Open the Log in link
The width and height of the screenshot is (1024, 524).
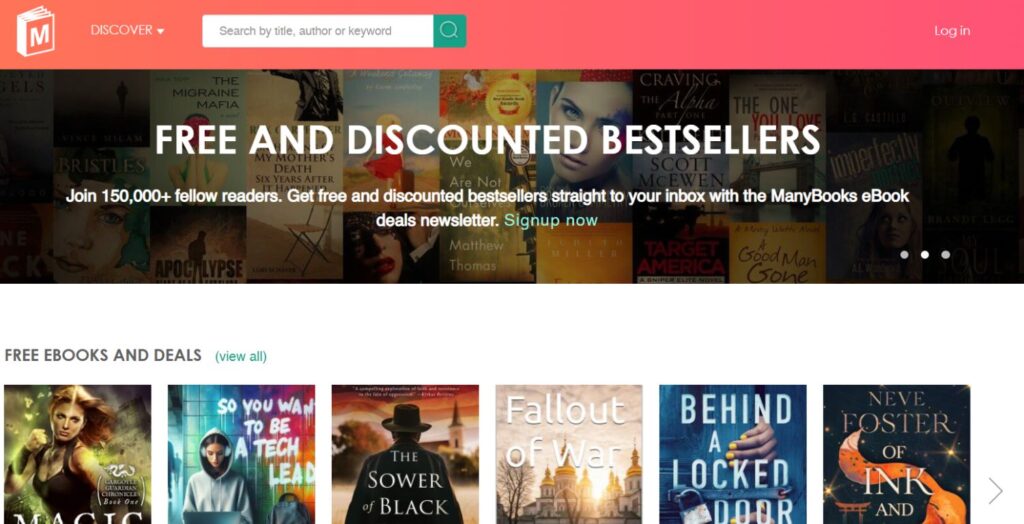click(952, 31)
